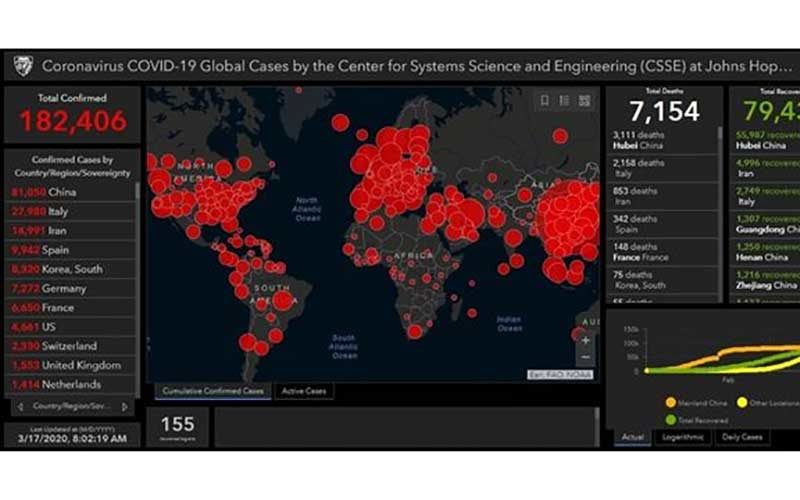Select United Kingdom in confirmed list
This screenshot has width=800, height=500.
[x=71, y=365]
